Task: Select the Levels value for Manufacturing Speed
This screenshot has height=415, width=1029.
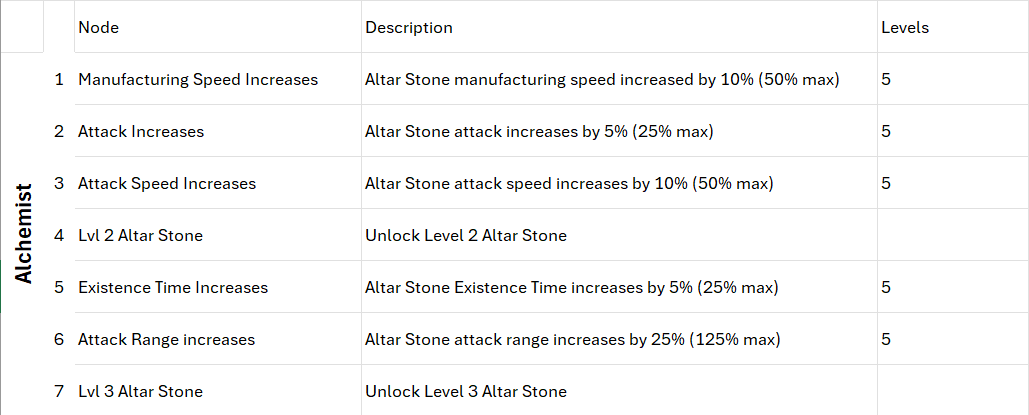Action: tap(953, 79)
